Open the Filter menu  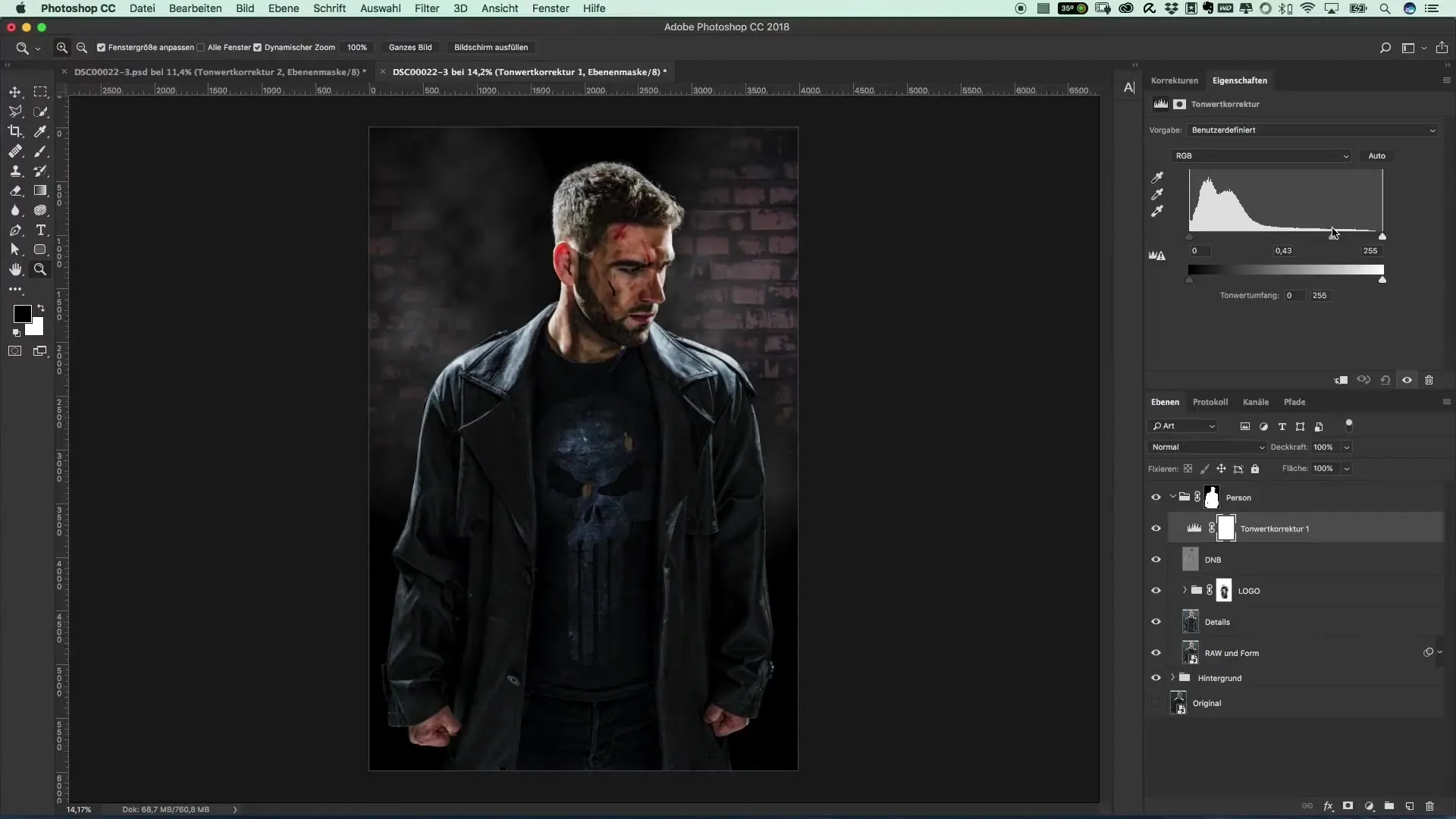427,8
